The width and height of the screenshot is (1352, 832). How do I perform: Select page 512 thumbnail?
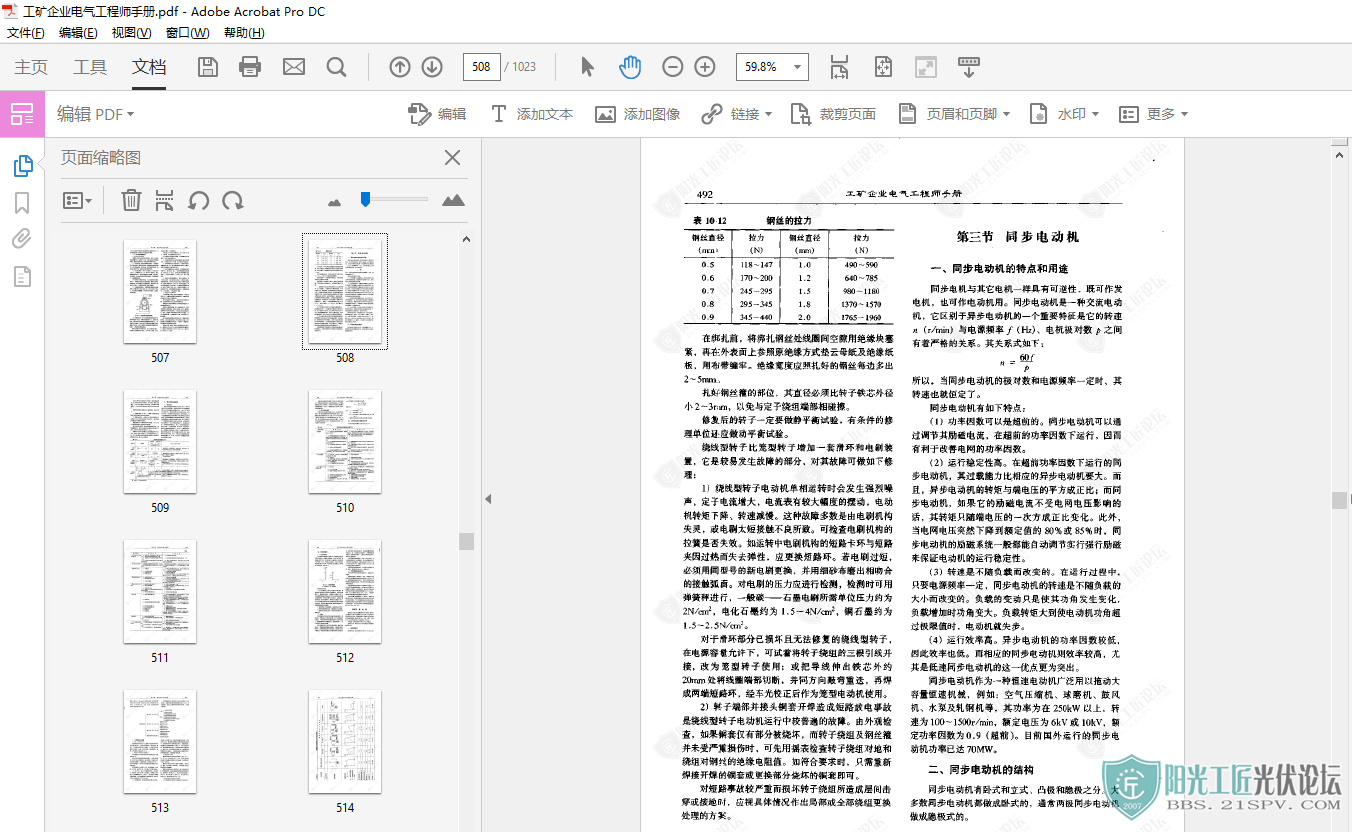(345, 591)
